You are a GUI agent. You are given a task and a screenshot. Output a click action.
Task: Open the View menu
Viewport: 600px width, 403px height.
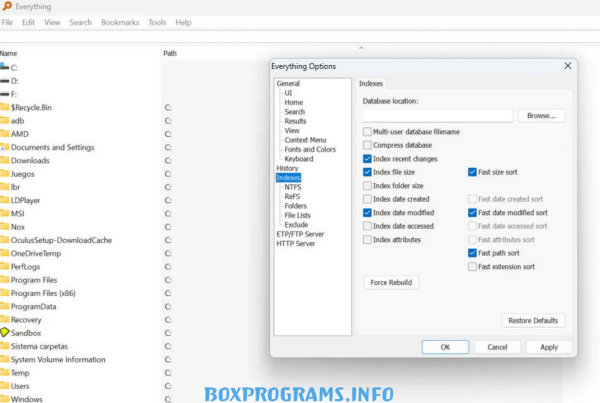point(52,23)
